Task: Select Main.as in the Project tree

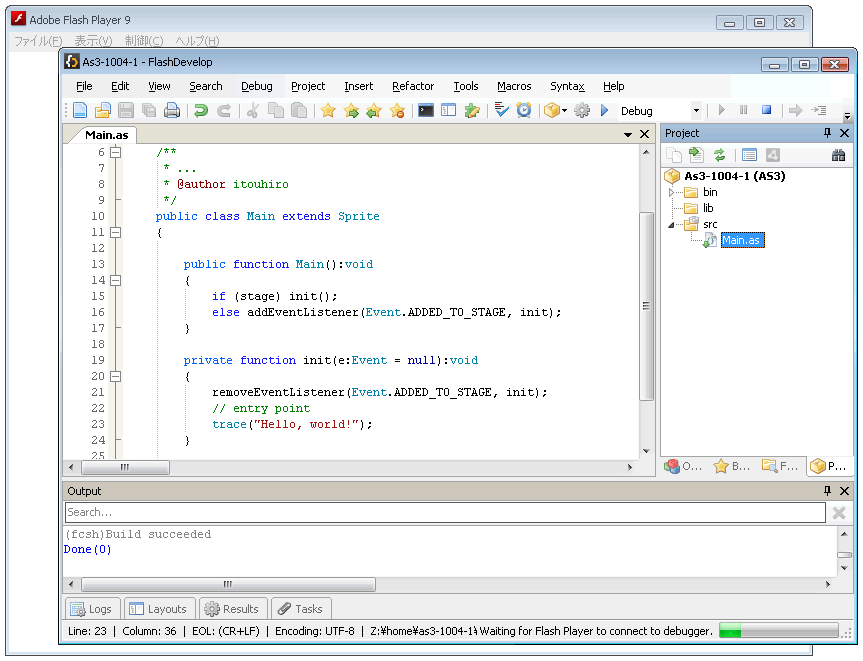Action: point(742,241)
